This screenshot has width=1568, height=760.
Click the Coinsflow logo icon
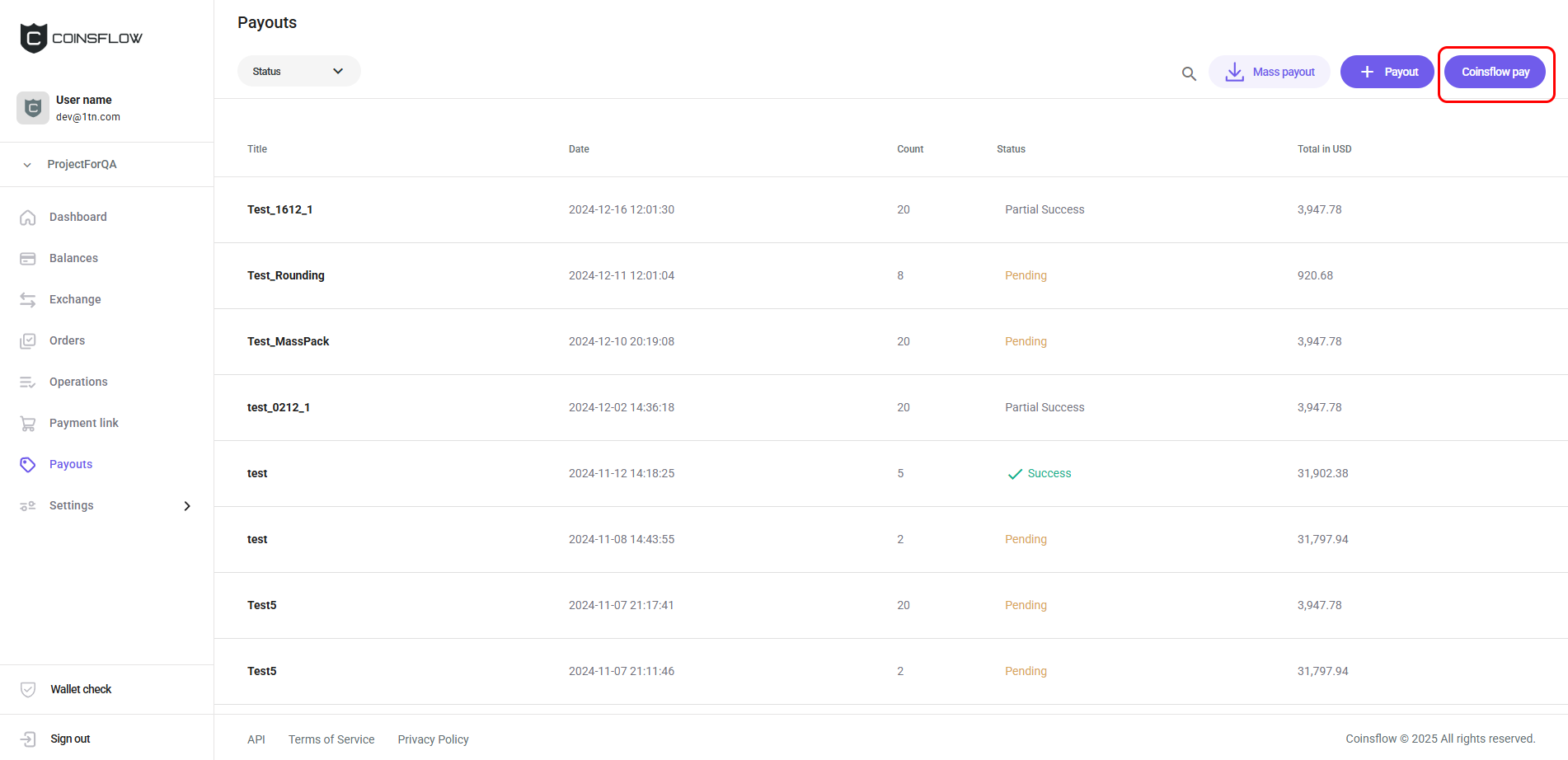pyautogui.click(x=33, y=37)
